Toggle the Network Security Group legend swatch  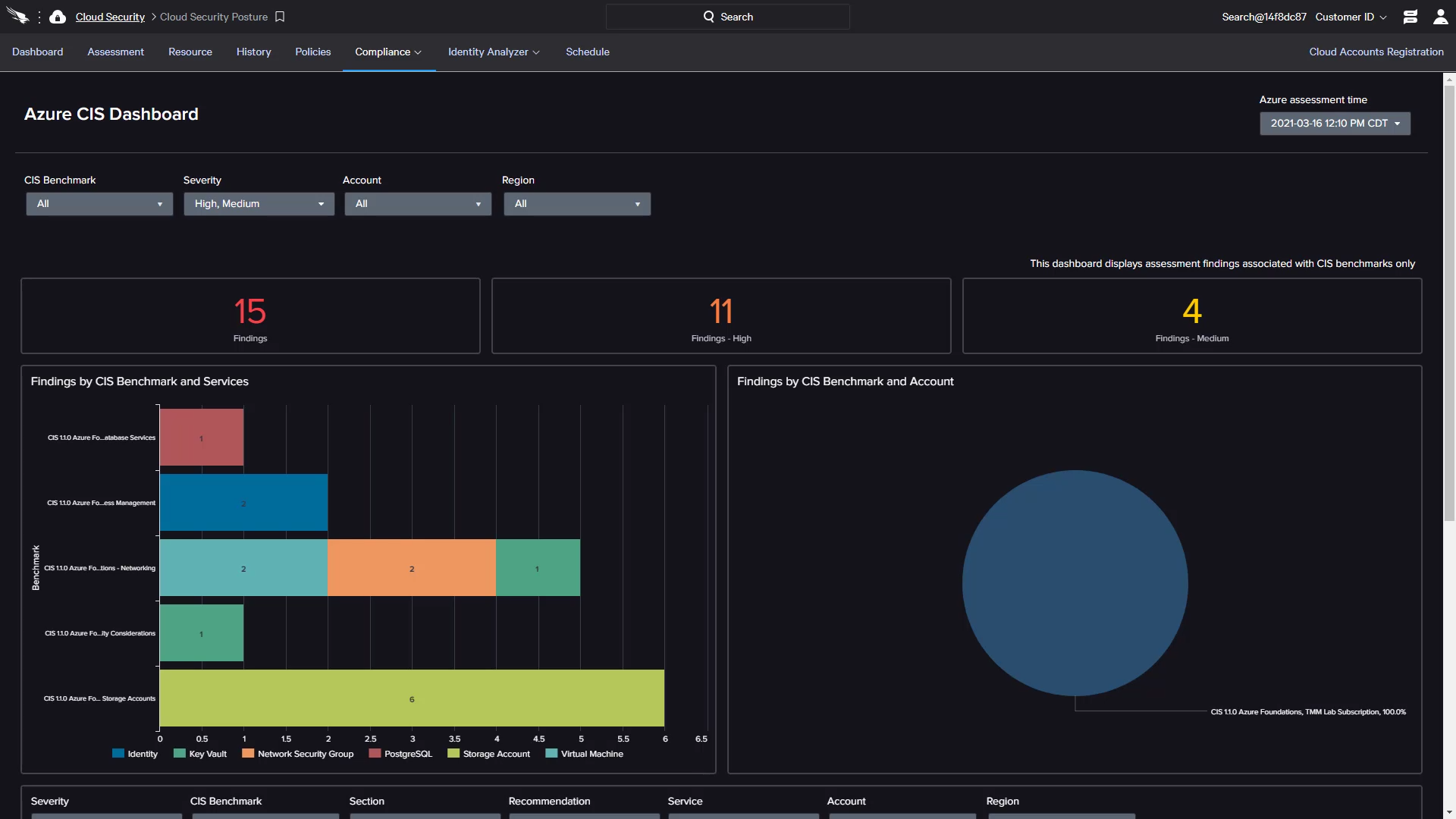pos(248,754)
